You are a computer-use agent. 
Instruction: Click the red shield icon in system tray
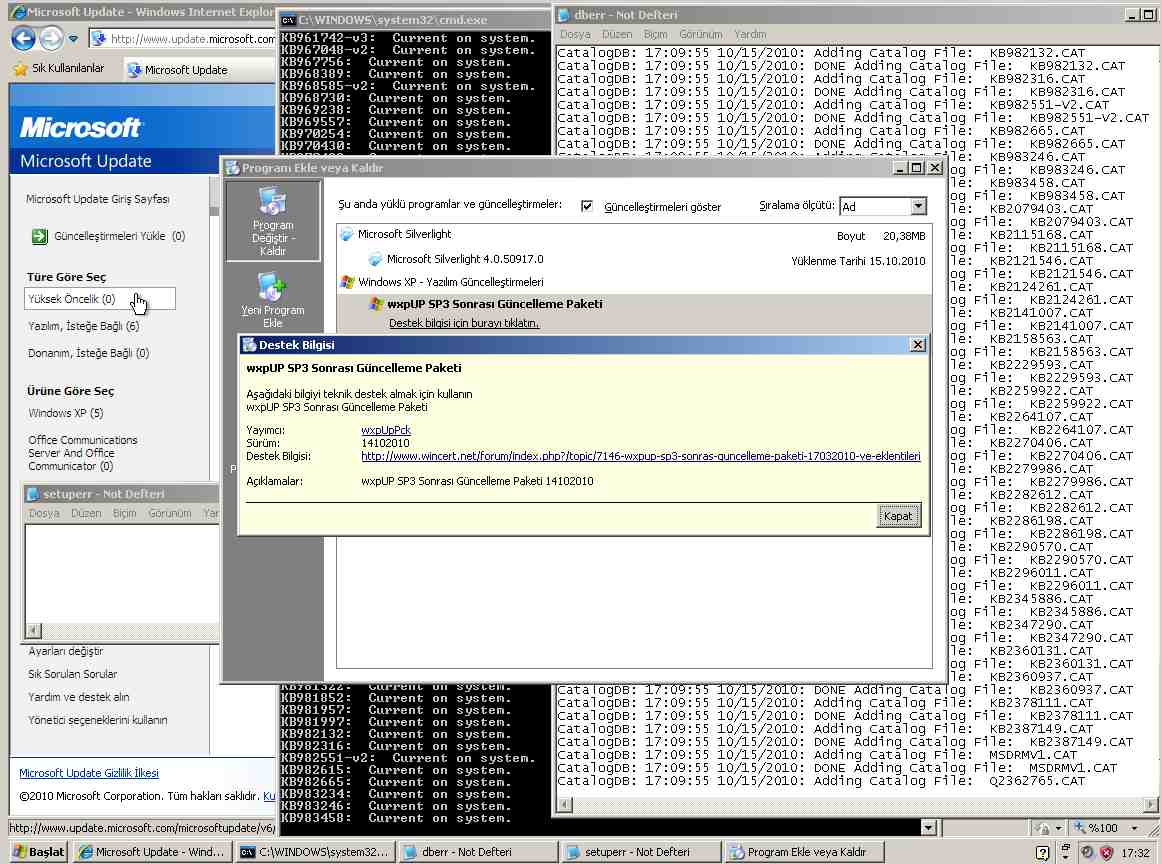tap(1107, 853)
